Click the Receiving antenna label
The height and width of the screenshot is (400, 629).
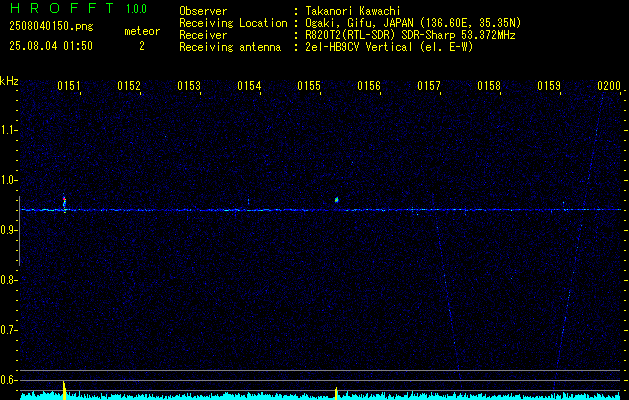point(230,47)
